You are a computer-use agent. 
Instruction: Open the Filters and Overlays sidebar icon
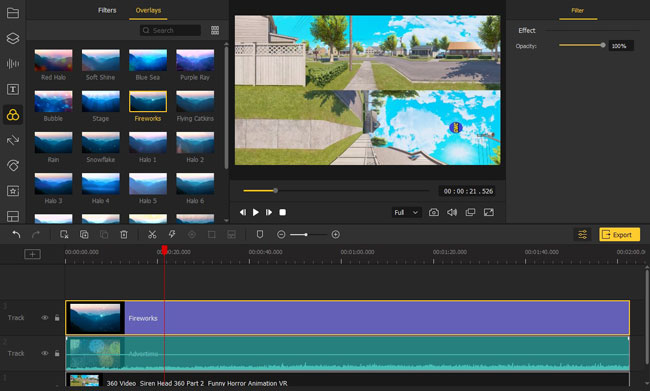tap(13, 115)
